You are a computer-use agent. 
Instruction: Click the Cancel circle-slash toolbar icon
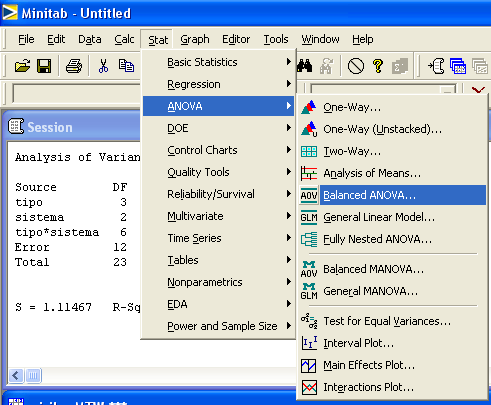coord(356,66)
